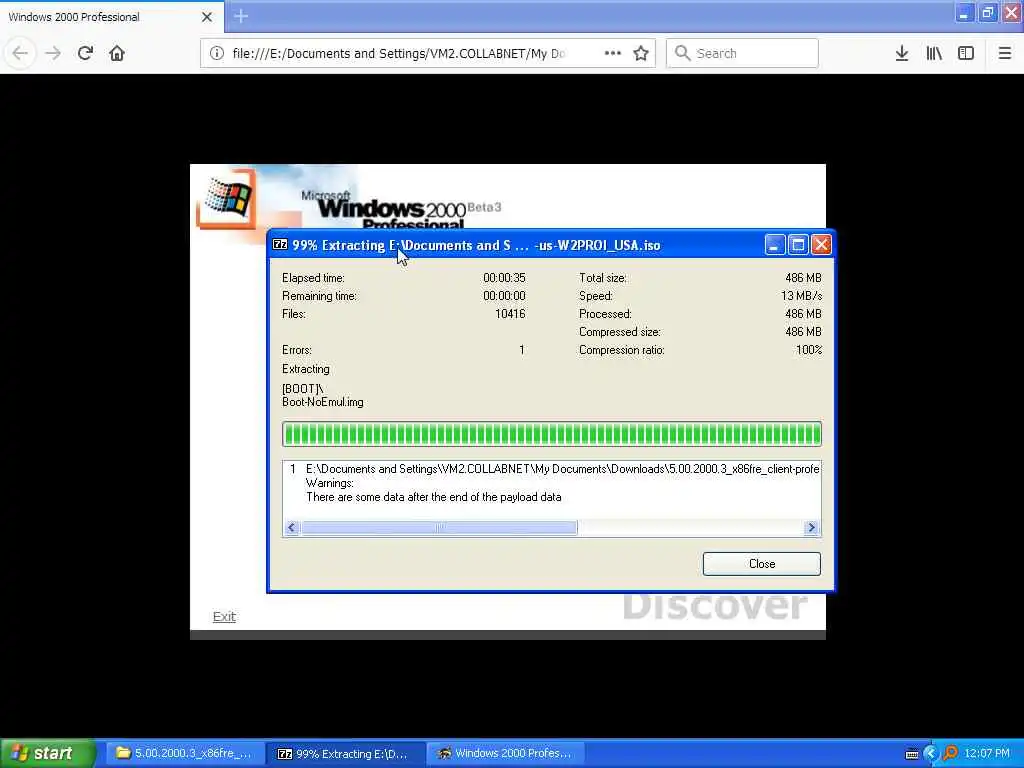Click the 12:07 PM taskbar clock
Screen dimensions: 1024x768
coord(987,754)
